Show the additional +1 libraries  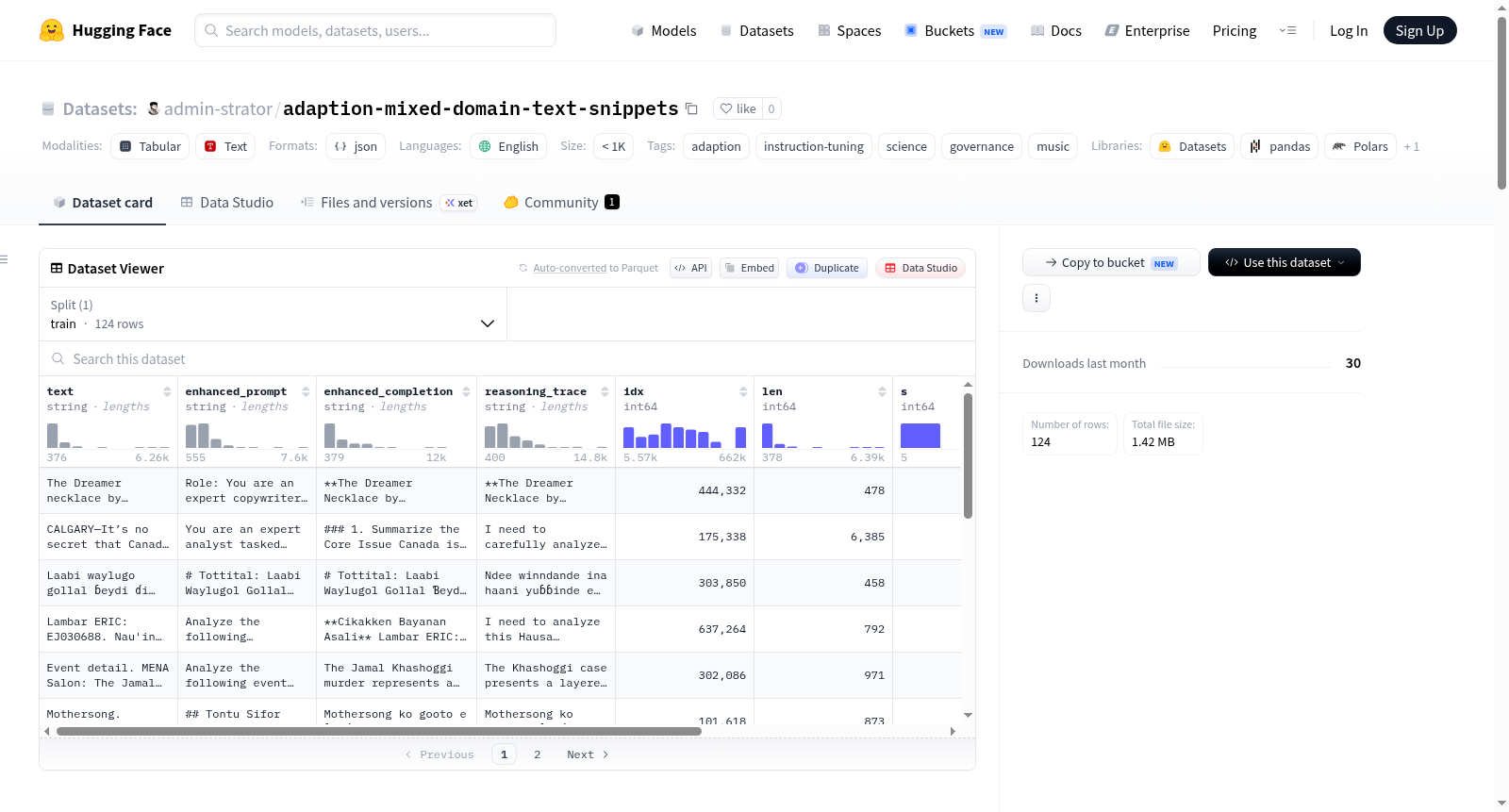click(x=1411, y=146)
